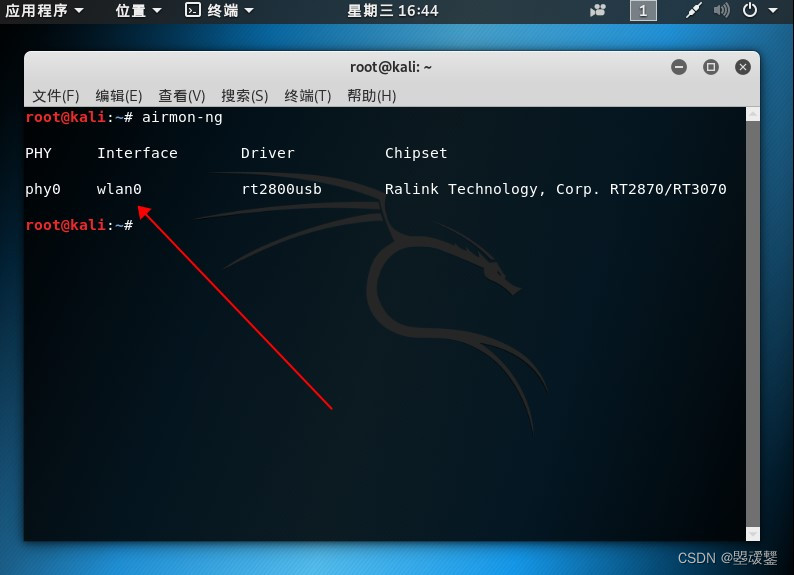This screenshot has height=575, width=794.
Task: Open the 终端(T) menu
Action: [308, 96]
